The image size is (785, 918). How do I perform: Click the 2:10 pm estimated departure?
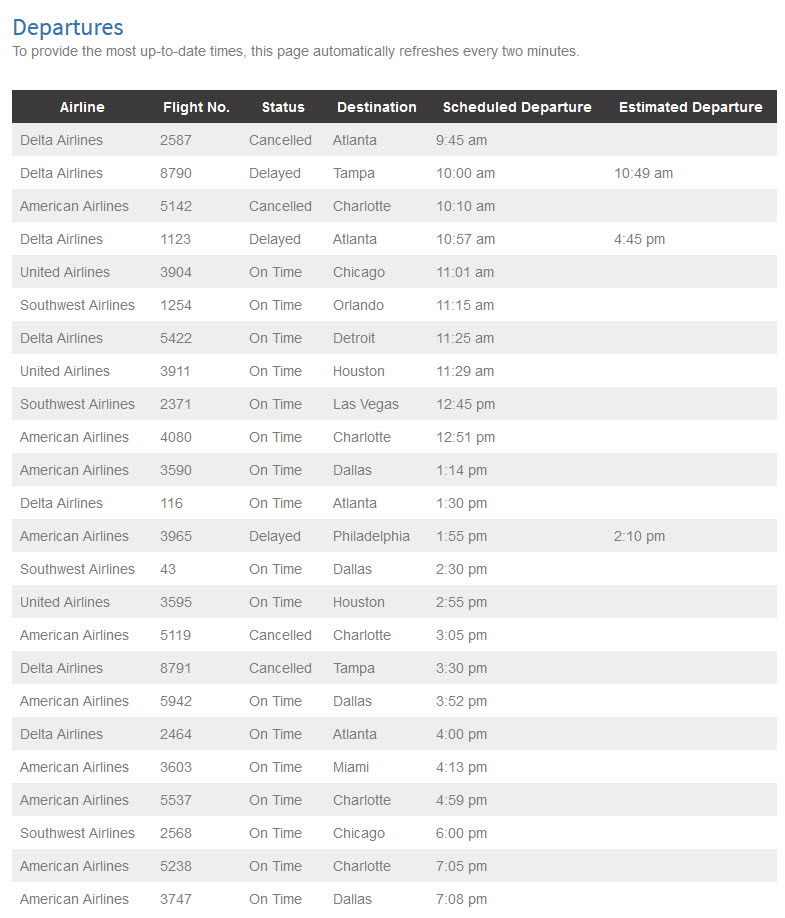(639, 536)
